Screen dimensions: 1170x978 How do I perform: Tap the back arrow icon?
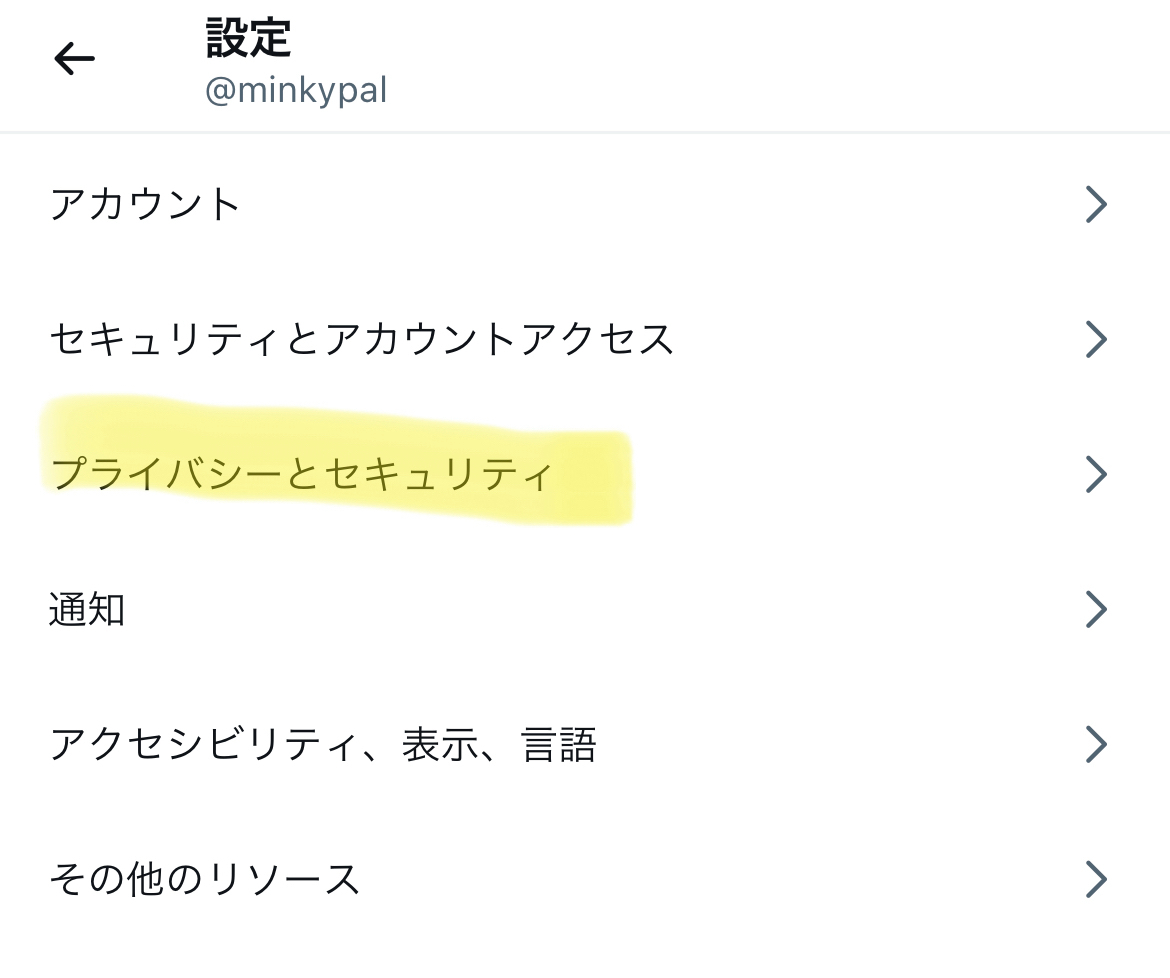pos(74,60)
